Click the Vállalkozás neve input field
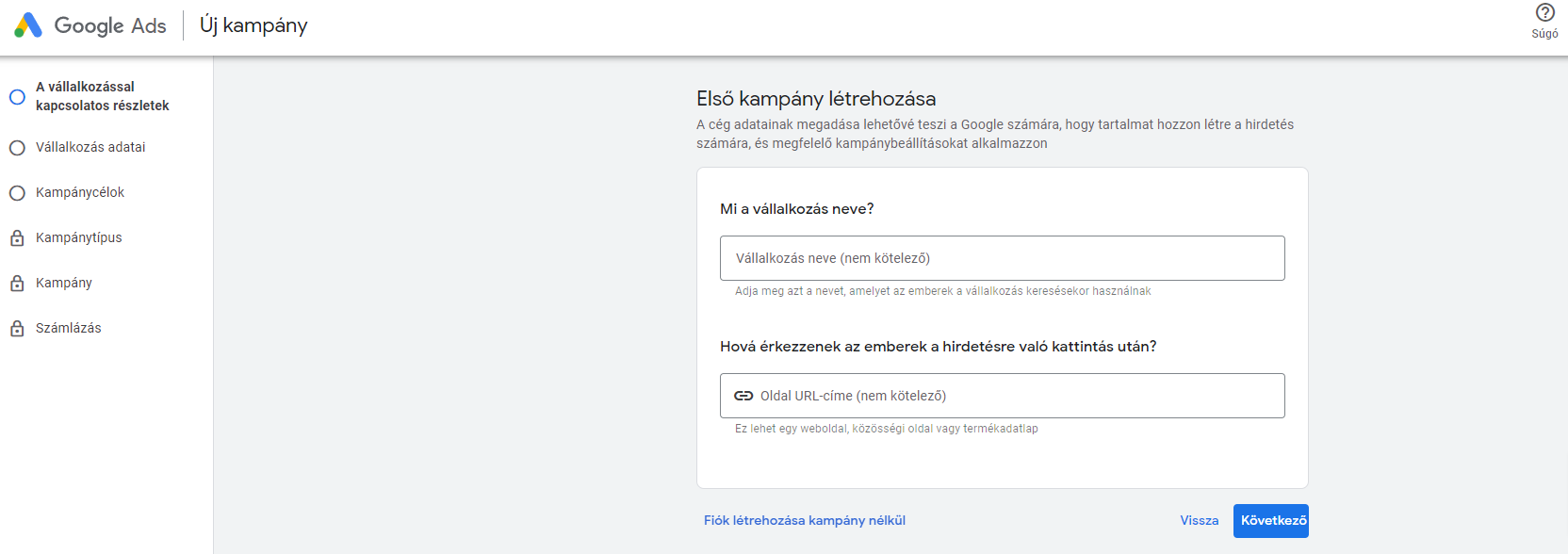 click(x=1002, y=257)
